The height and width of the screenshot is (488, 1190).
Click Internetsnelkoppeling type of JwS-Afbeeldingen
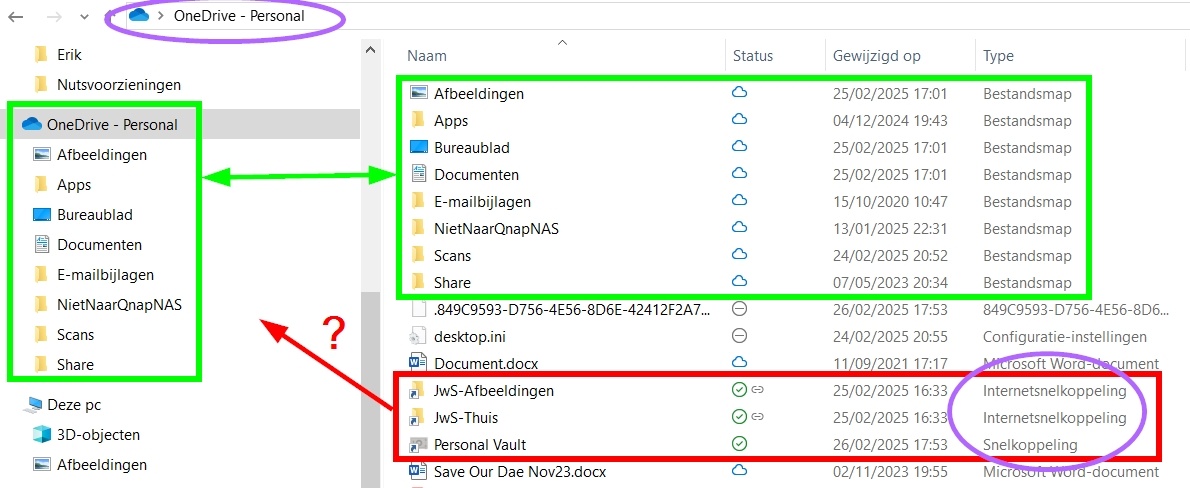[1055, 391]
